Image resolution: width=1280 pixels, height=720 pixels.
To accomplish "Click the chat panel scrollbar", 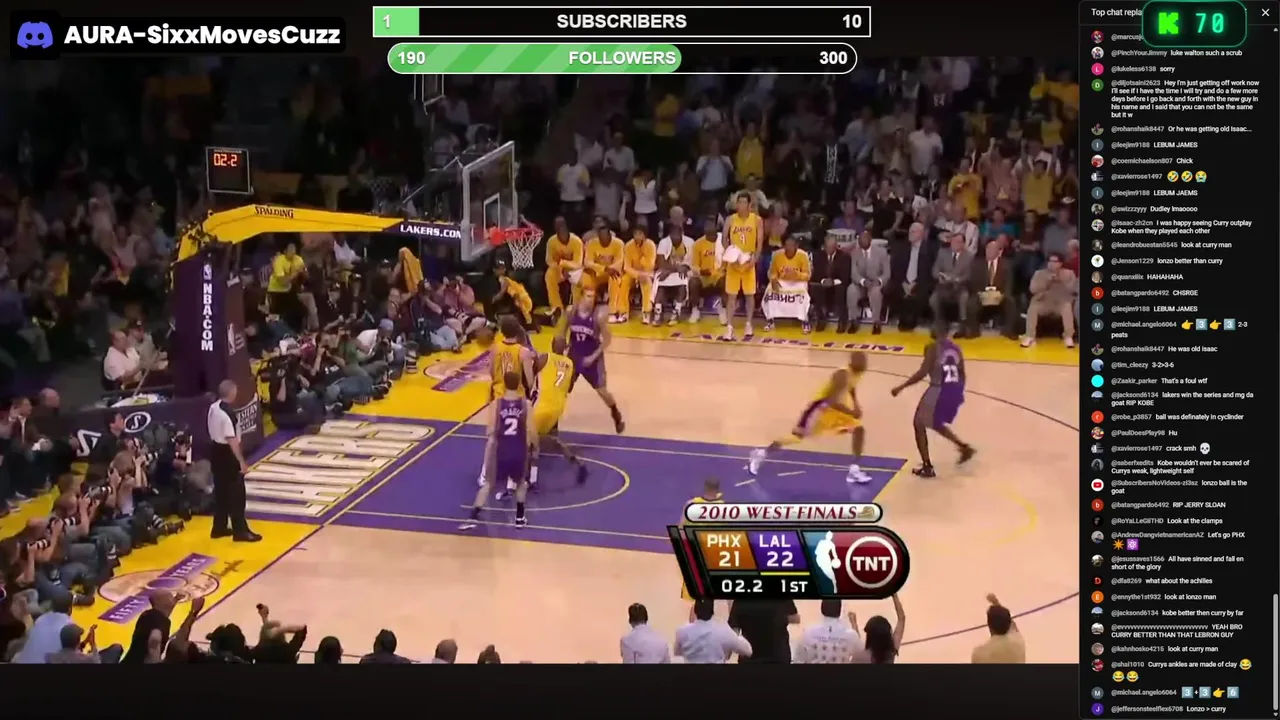I will coord(1275,650).
